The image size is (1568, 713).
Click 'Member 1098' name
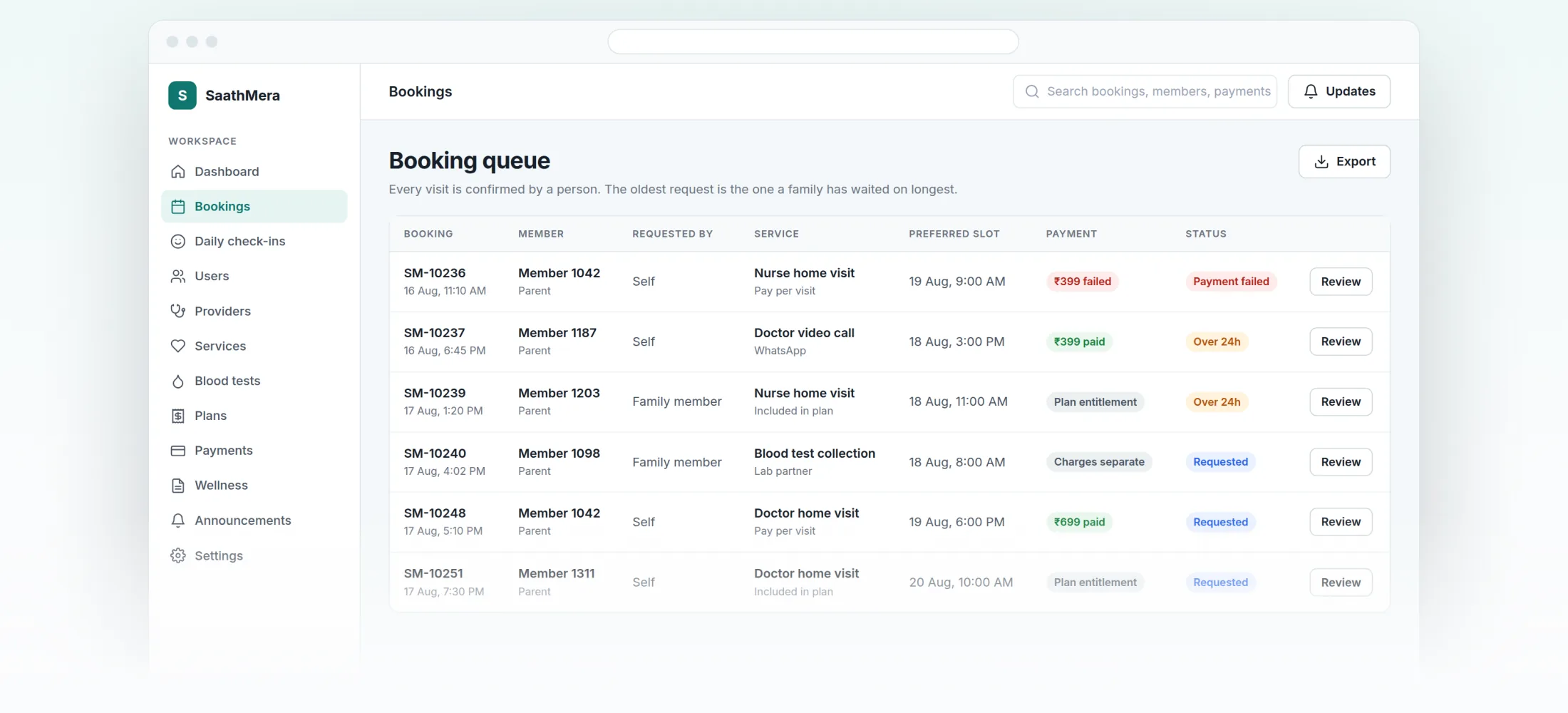tap(559, 453)
